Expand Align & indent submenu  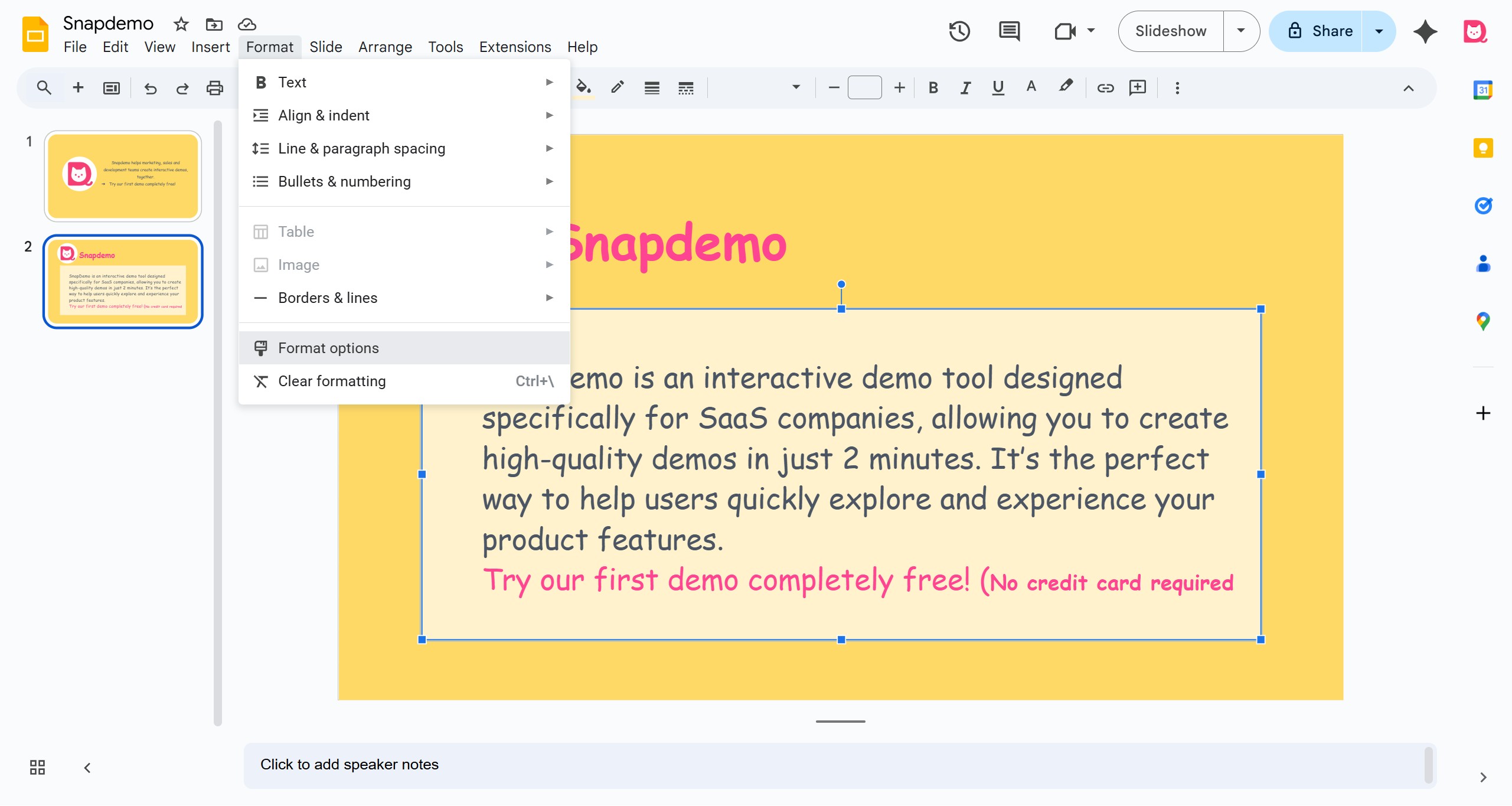point(404,115)
